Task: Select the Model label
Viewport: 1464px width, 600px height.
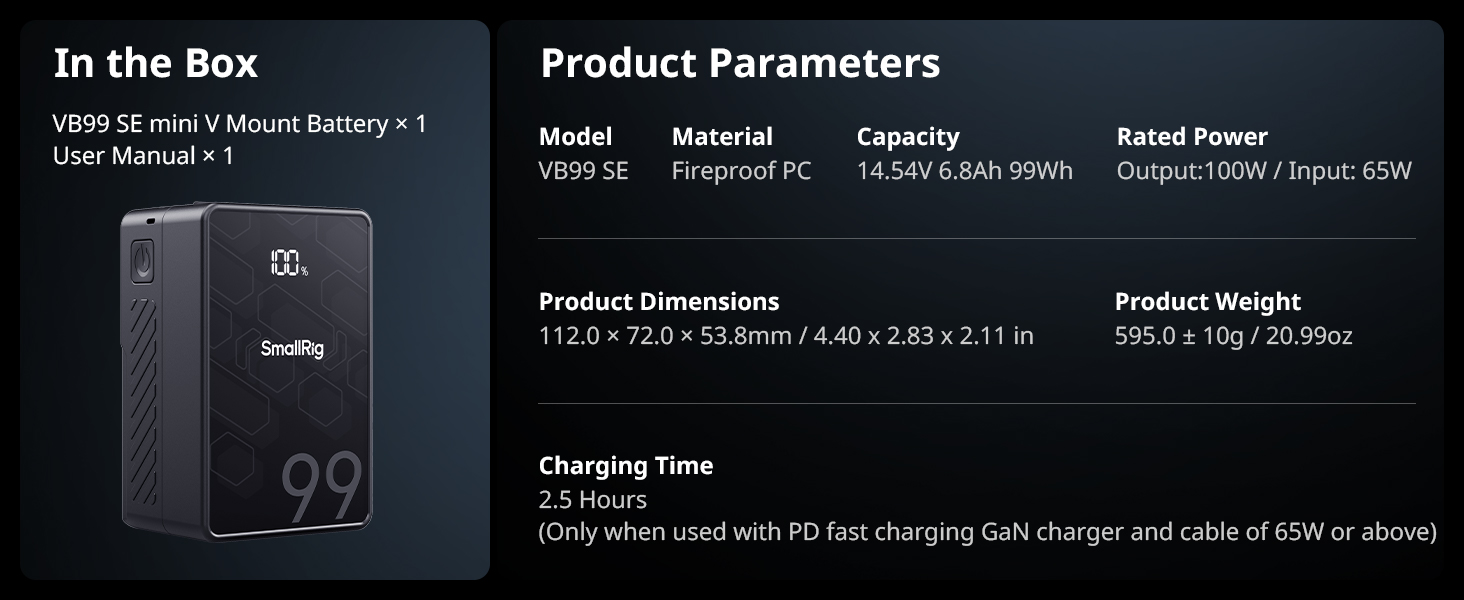Action: pyautogui.click(x=575, y=137)
